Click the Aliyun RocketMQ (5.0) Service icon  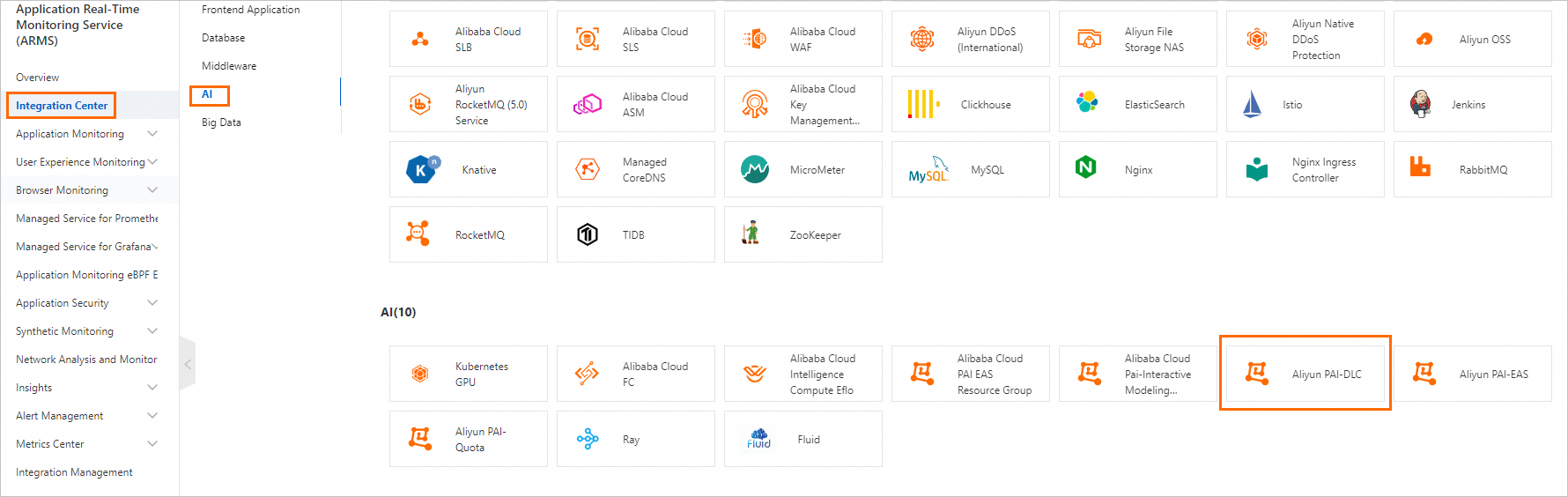point(420,104)
